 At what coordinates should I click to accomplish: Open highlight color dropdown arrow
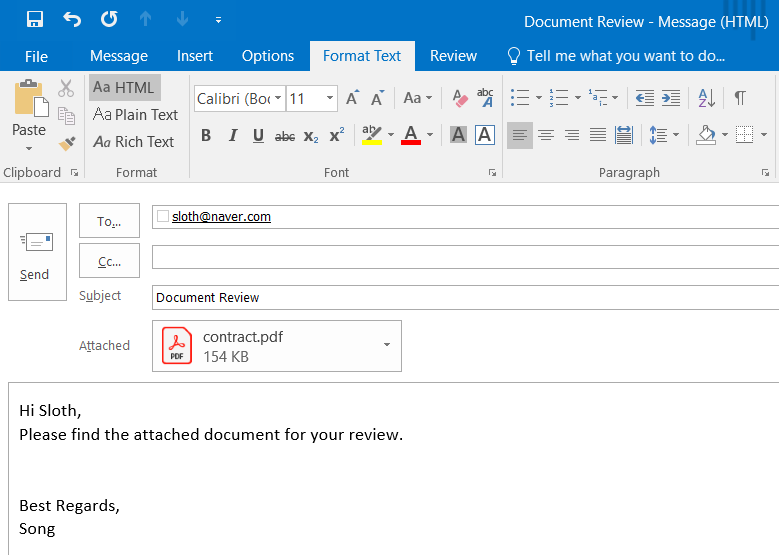tap(391, 135)
